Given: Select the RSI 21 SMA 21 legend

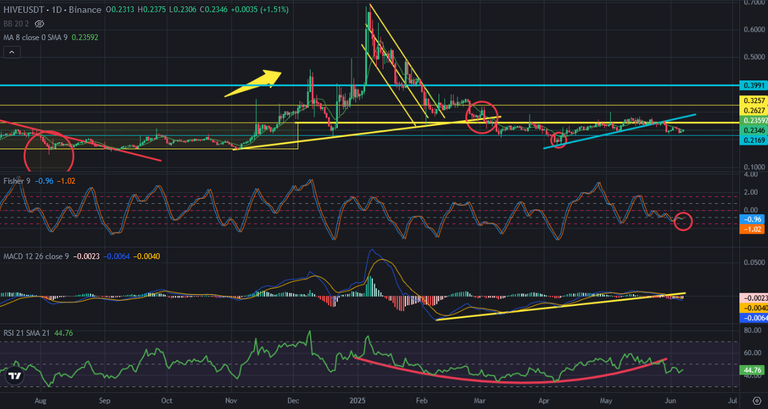Looking at the screenshot, I should coord(26,333).
